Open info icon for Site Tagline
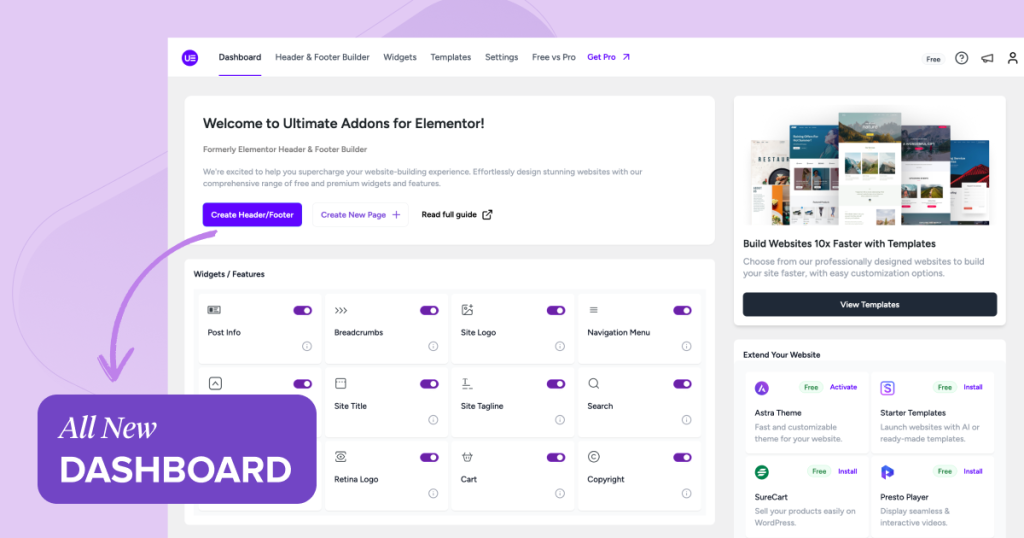Screen dimensions: 1024x538 pyautogui.click(x=560, y=420)
